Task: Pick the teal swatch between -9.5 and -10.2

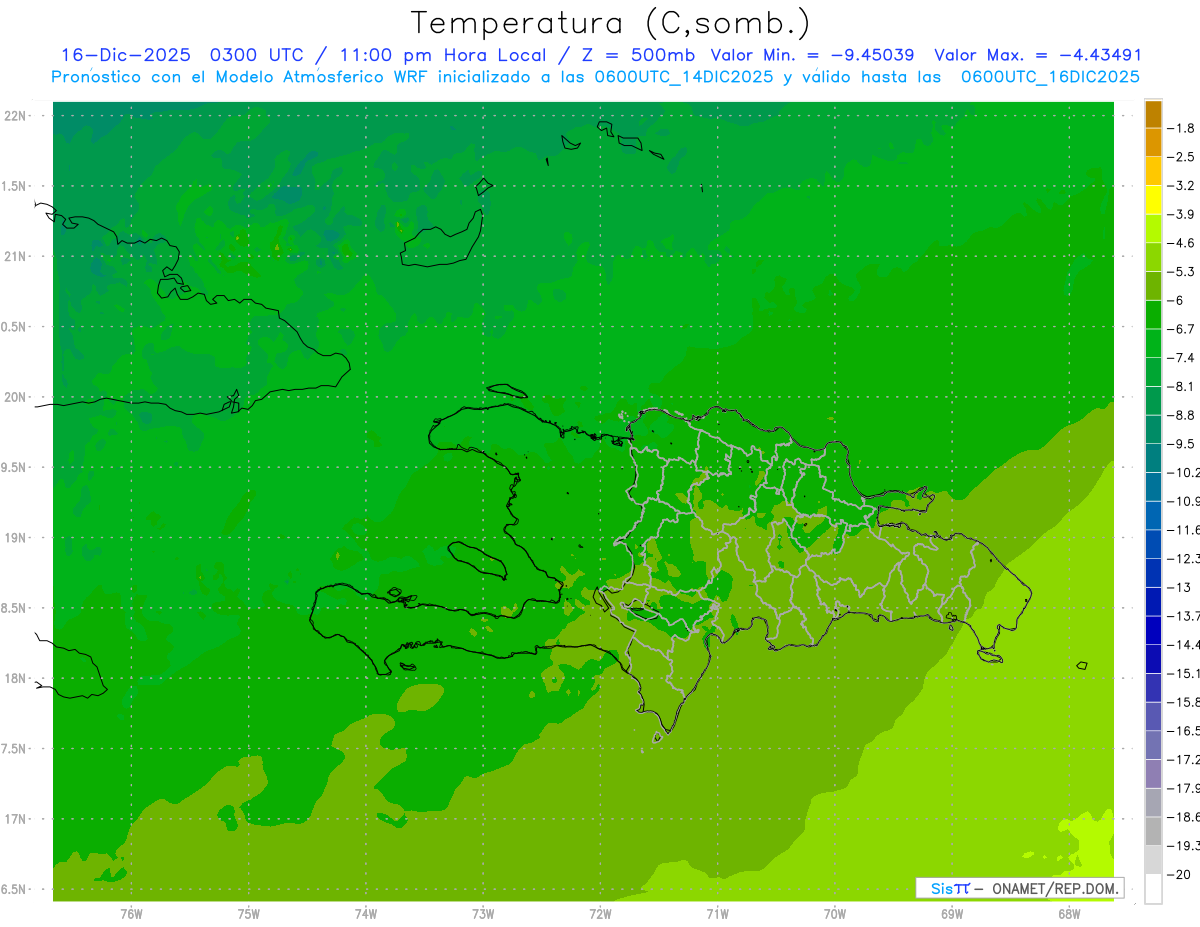Action: [x=1153, y=458]
